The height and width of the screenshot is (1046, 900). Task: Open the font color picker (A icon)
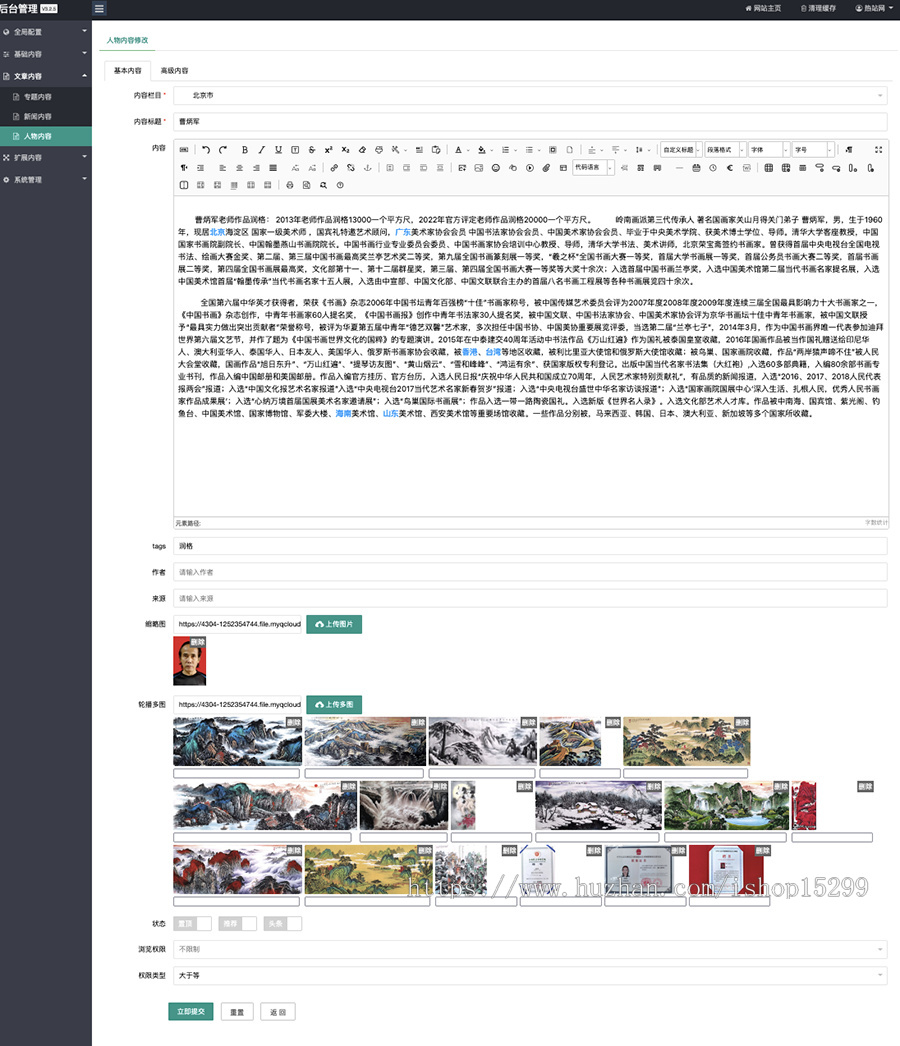[458, 150]
